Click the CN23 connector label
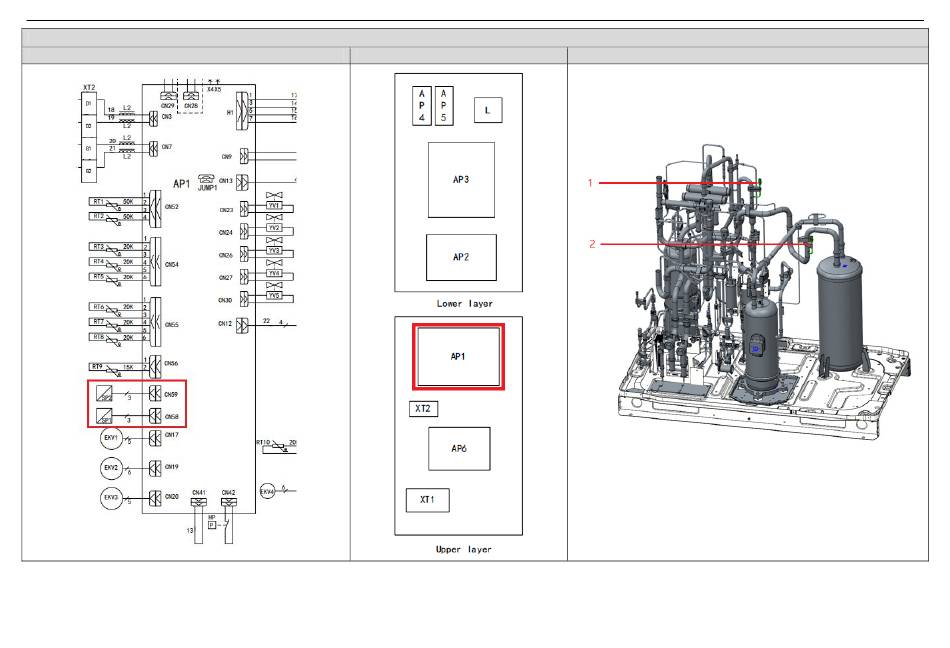The height and width of the screenshot is (648, 950). [x=225, y=210]
